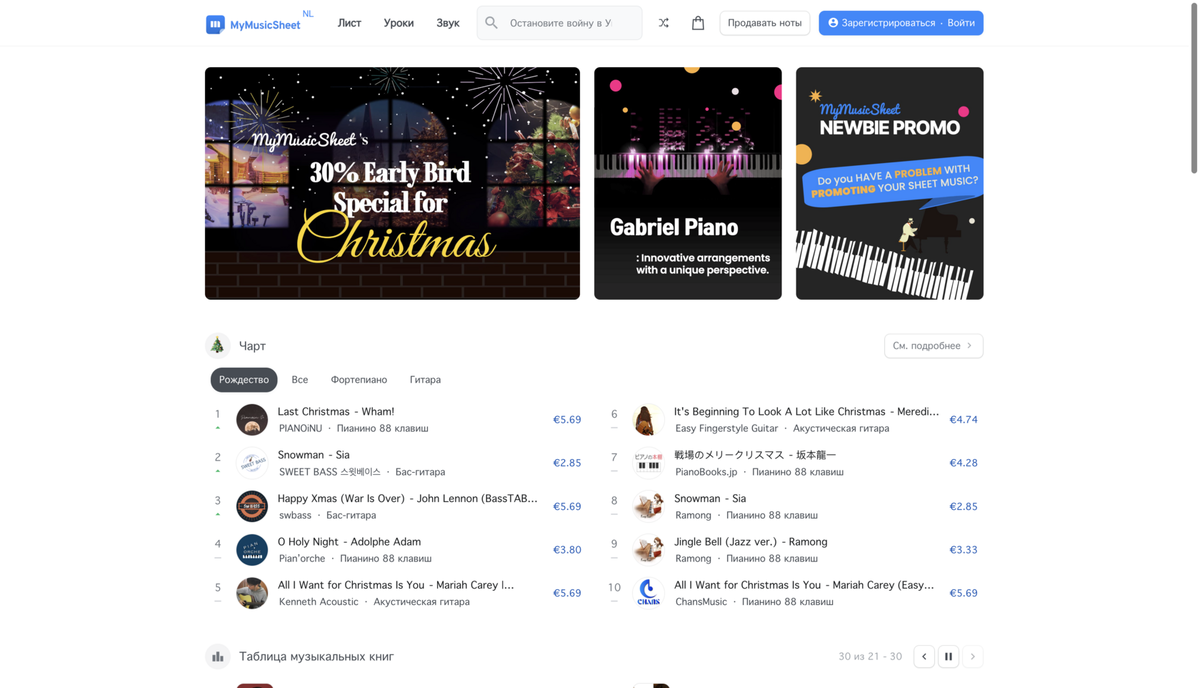This screenshot has height=688, width=1200.
Task: Open Newbie Promo banner
Action: point(889,183)
